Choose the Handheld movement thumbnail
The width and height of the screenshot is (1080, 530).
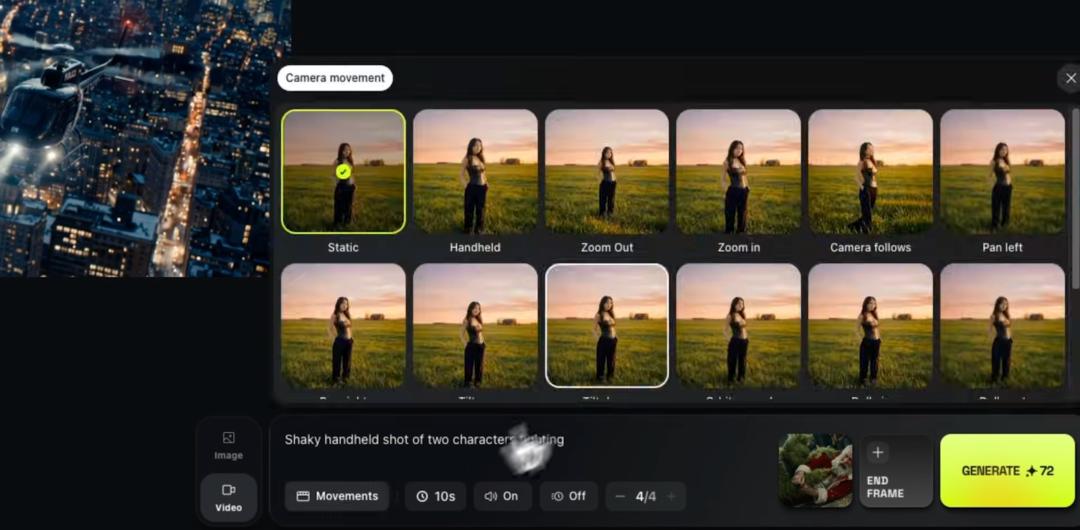(475, 171)
